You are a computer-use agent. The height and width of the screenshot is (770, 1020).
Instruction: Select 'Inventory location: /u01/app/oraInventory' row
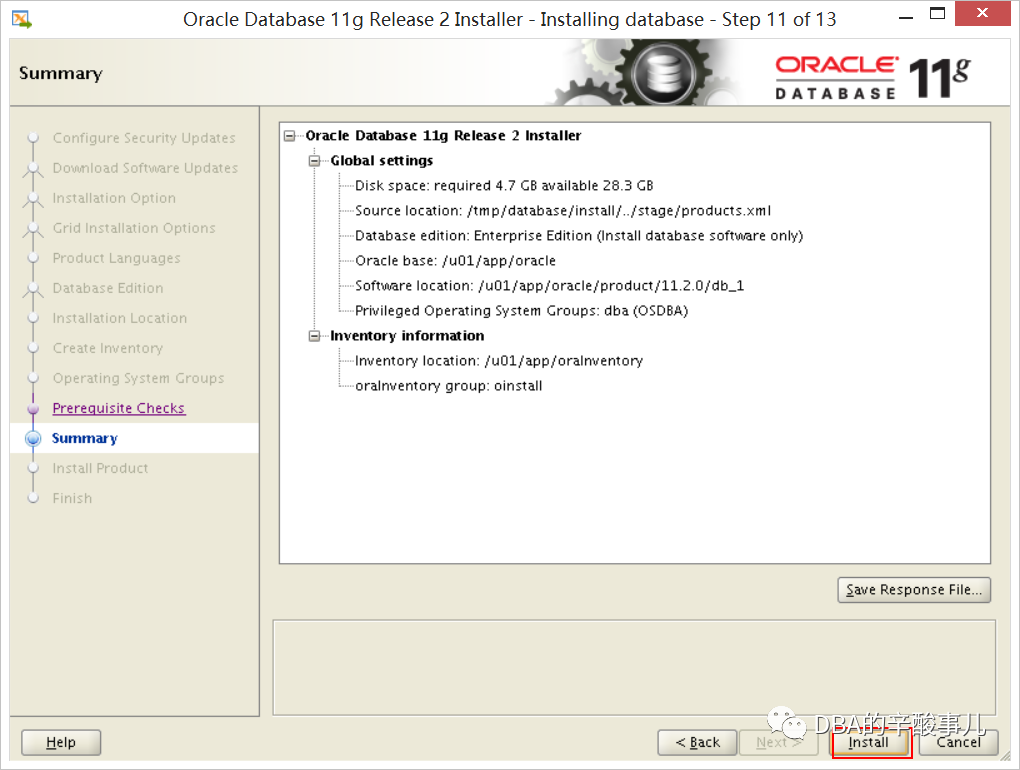coord(499,361)
